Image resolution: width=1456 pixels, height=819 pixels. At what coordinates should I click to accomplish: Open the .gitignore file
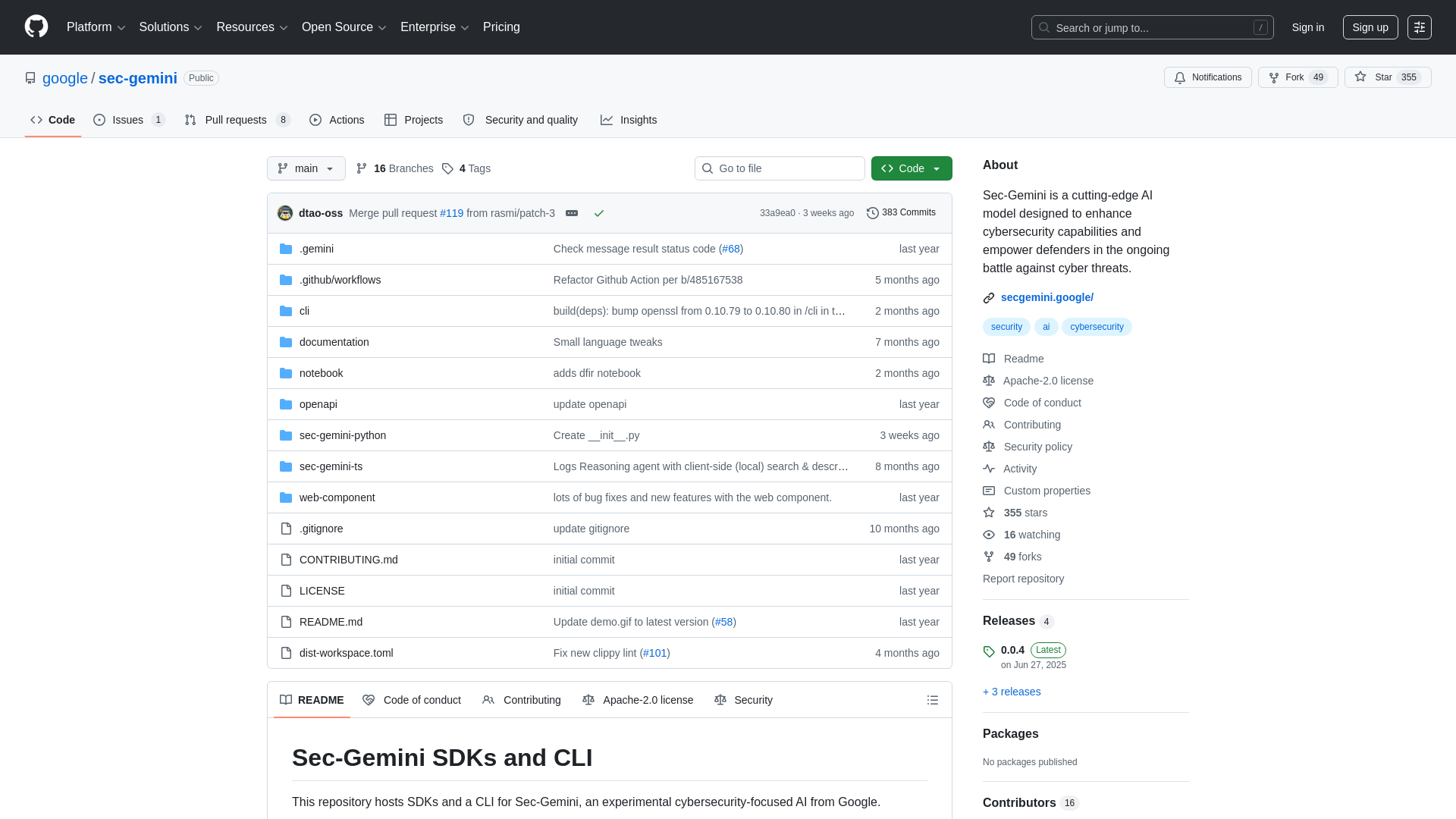[321, 529]
